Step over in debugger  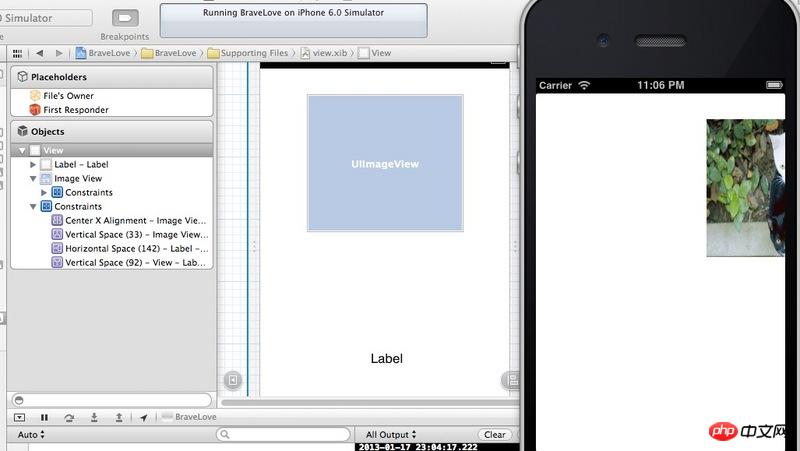tap(69, 417)
